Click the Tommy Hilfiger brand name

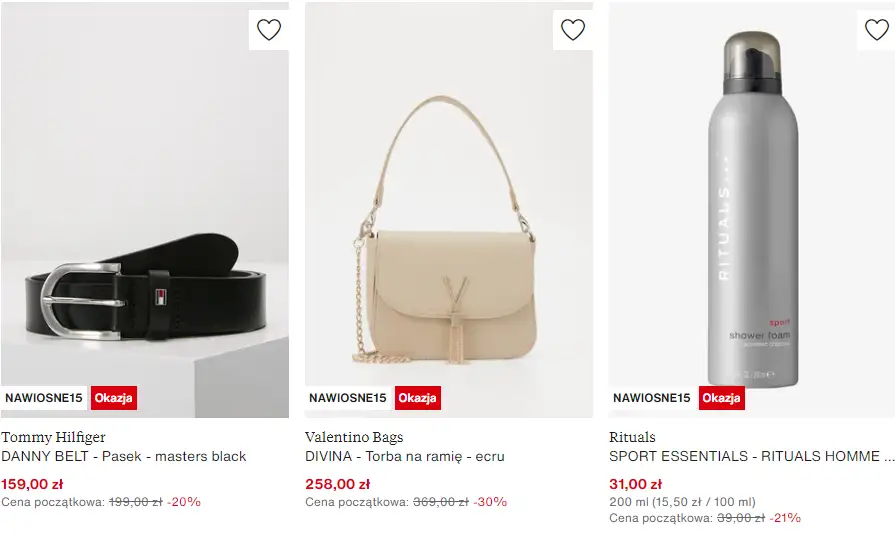pos(53,437)
